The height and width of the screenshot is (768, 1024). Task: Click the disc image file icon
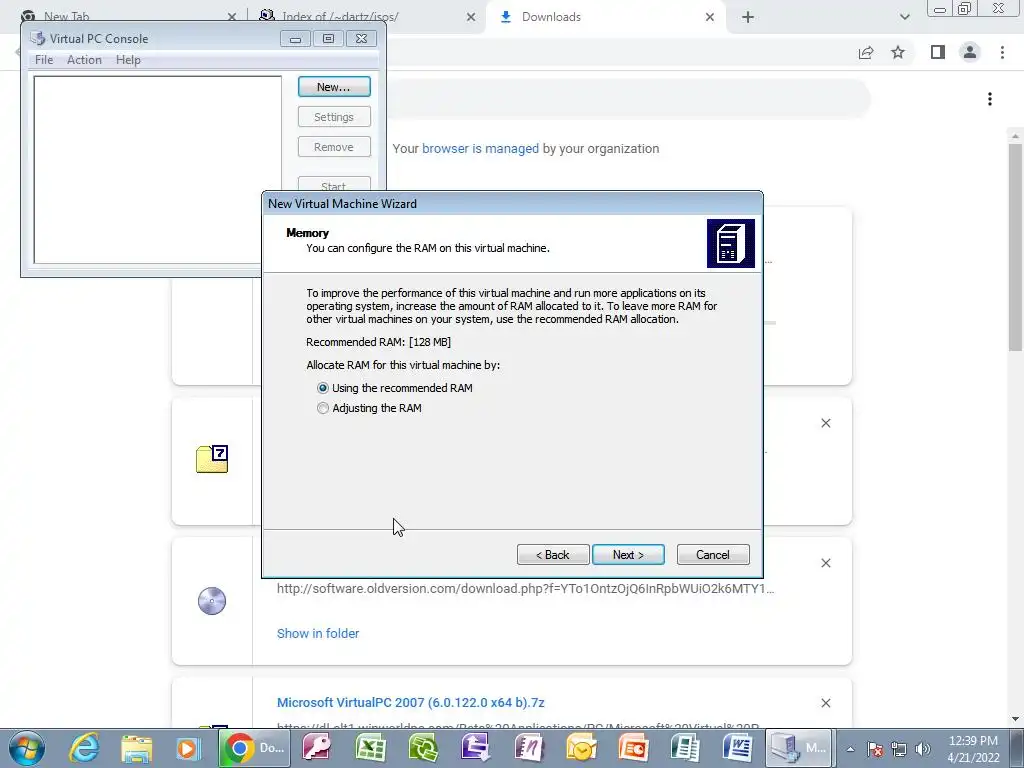click(x=212, y=601)
